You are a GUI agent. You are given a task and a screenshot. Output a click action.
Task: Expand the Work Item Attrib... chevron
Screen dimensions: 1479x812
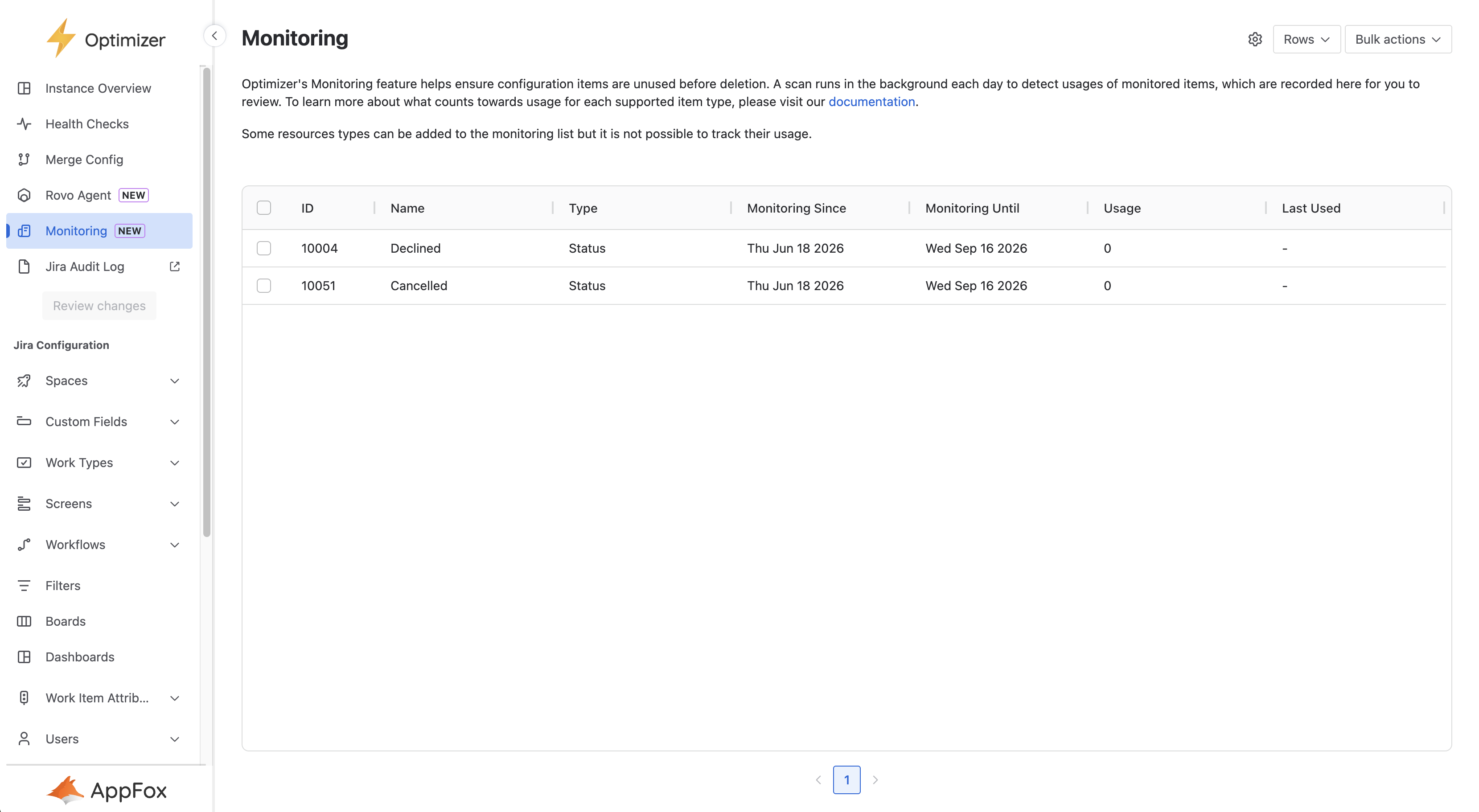click(x=175, y=698)
